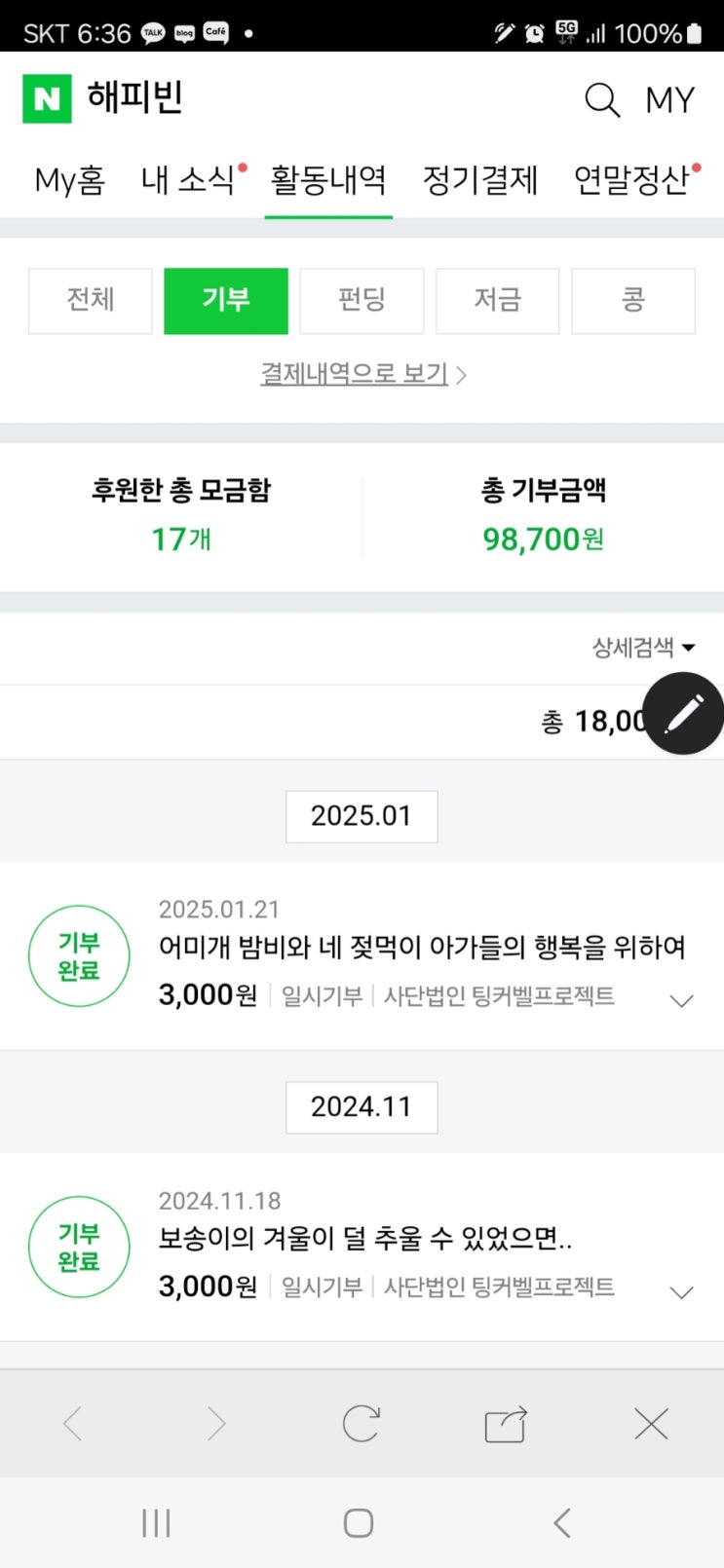Open MY page link
The image size is (724, 1568).
point(669,99)
